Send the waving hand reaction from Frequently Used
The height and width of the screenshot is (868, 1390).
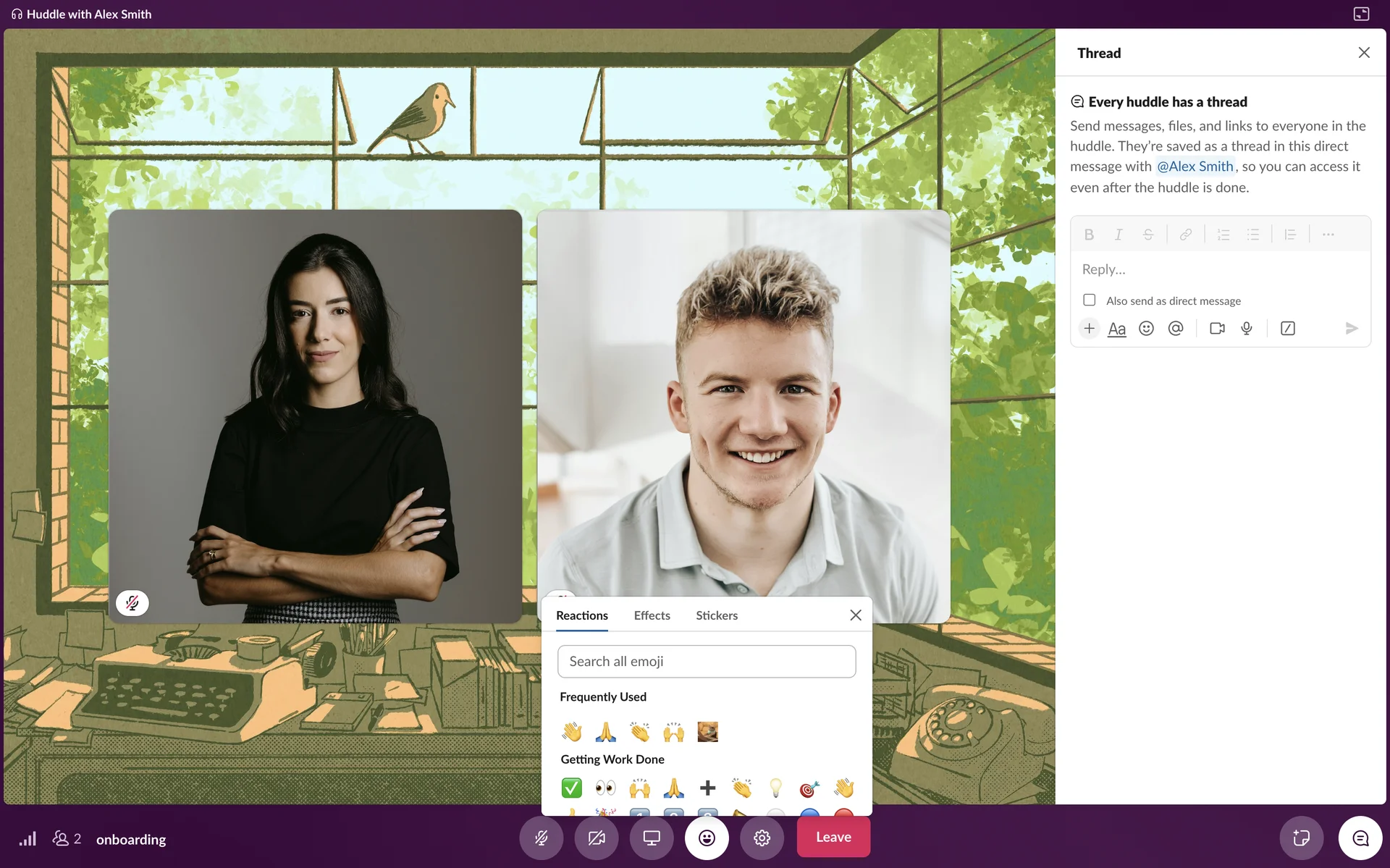(x=572, y=731)
